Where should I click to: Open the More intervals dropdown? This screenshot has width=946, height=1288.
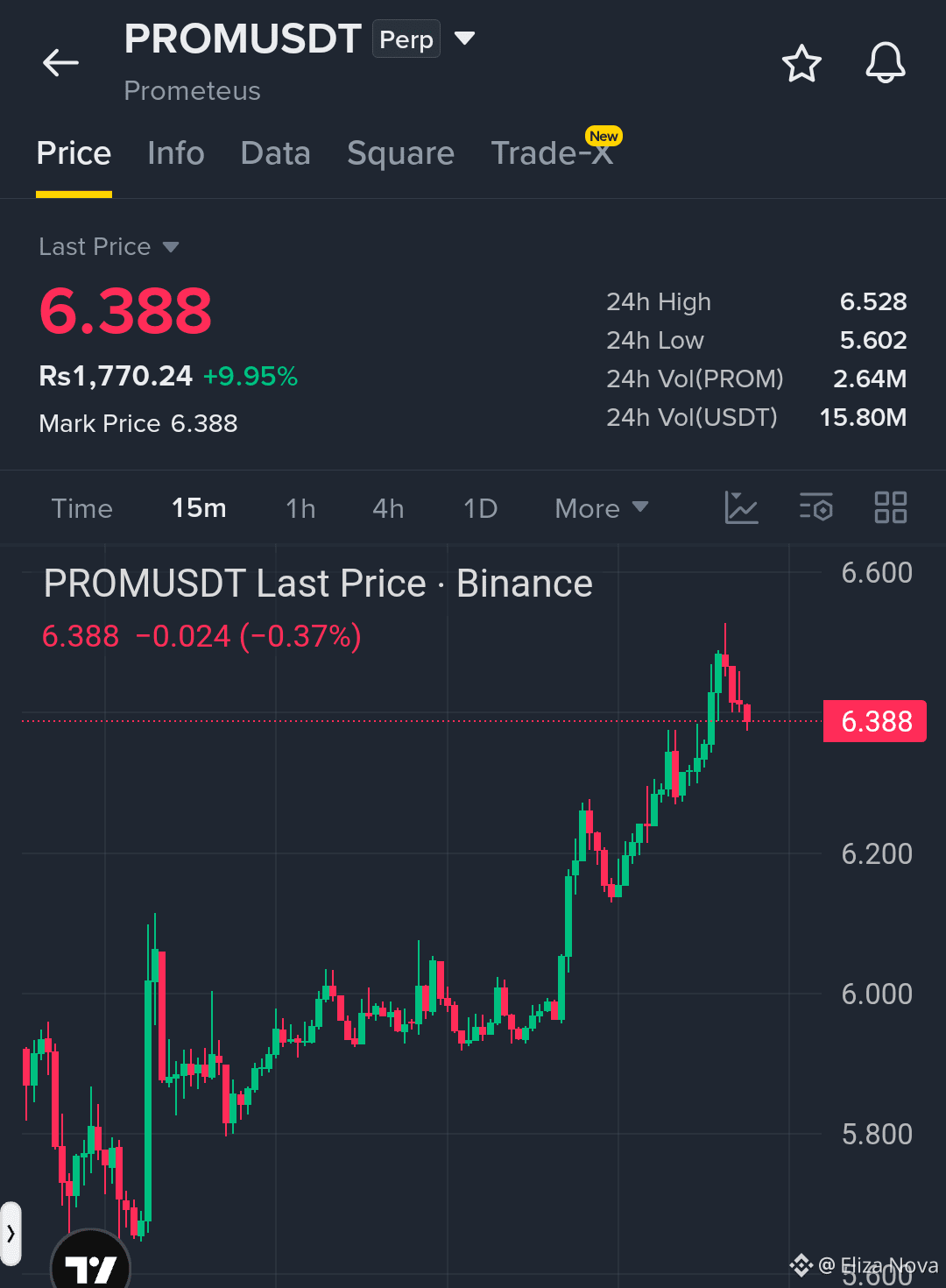click(602, 508)
